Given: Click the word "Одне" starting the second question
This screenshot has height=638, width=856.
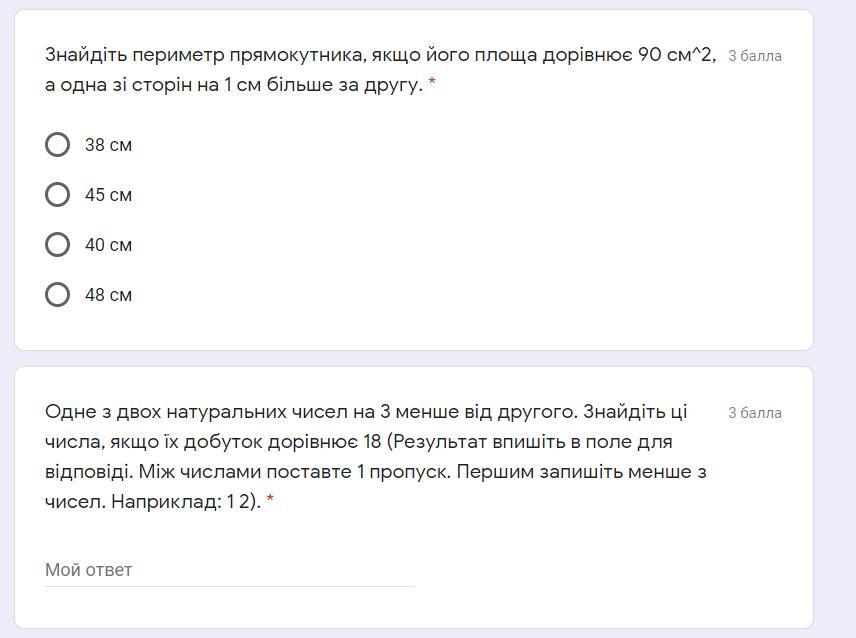Looking at the screenshot, I should pyautogui.click(x=67, y=412).
